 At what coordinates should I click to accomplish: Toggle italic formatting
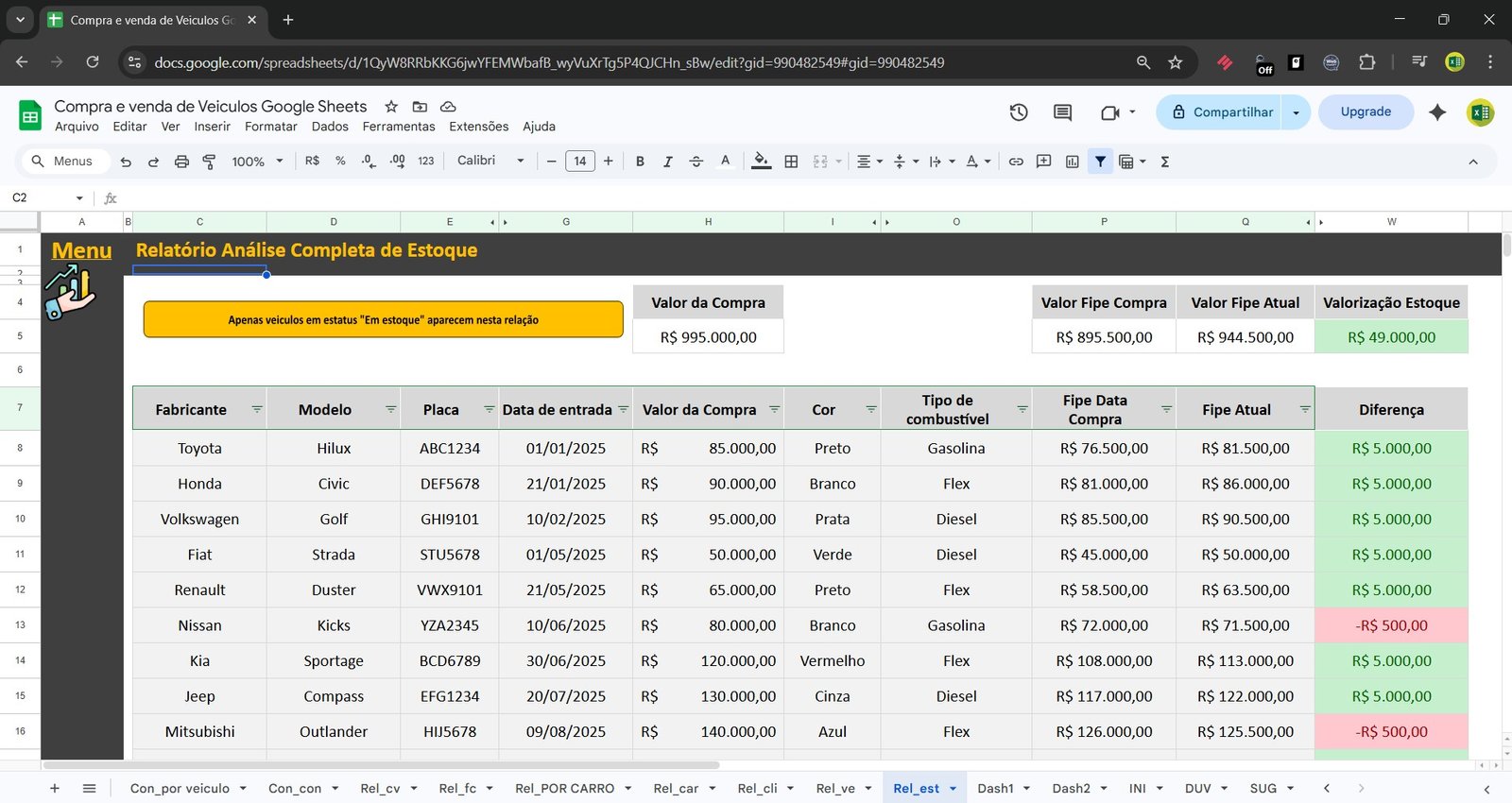point(668,162)
